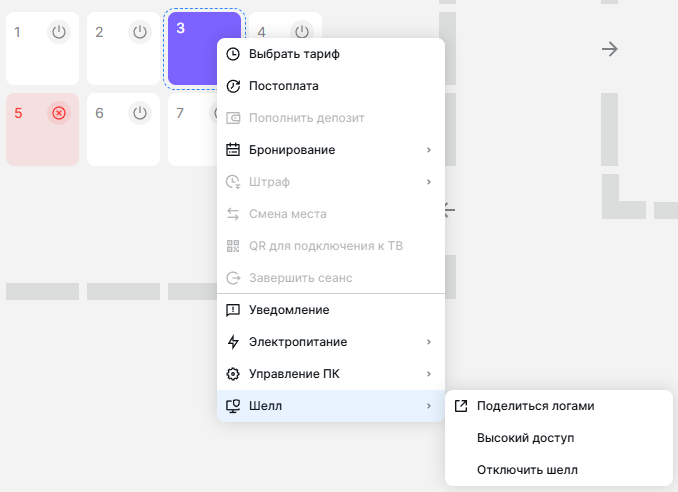
Task: Select 'Высокий доступ' submenu option
Action: [x=559, y=438]
